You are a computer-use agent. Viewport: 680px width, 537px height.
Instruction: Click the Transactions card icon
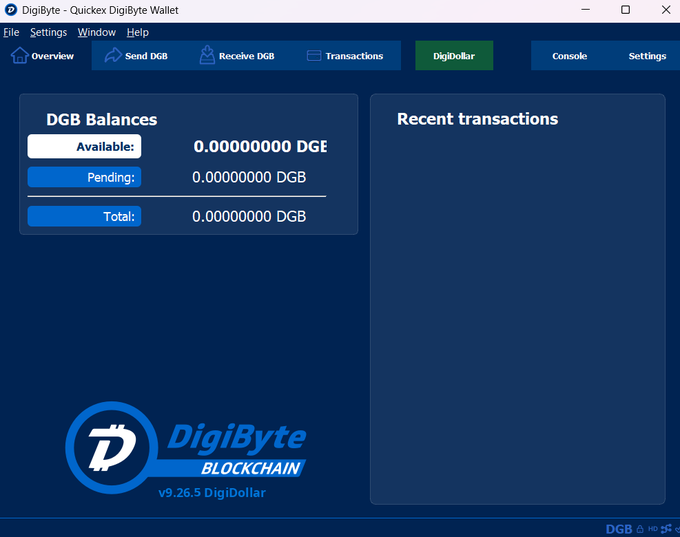(314, 56)
